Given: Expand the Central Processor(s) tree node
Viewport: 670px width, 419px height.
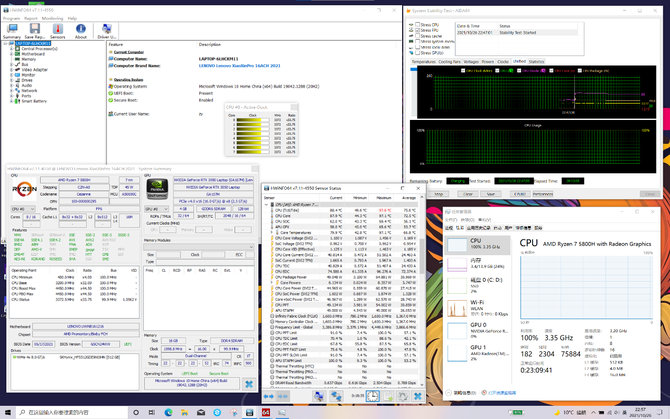Looking at the screenshot, I should coord(10,49).
